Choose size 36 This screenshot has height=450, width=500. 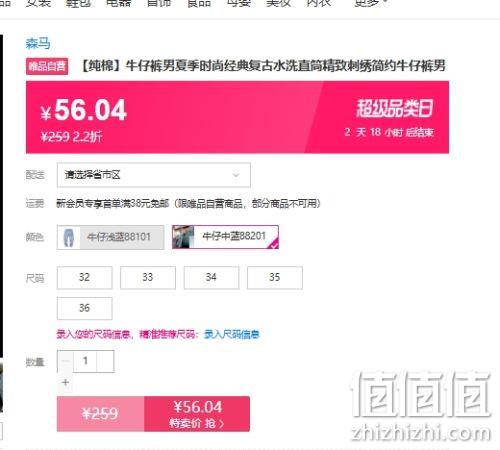point(84,308)
